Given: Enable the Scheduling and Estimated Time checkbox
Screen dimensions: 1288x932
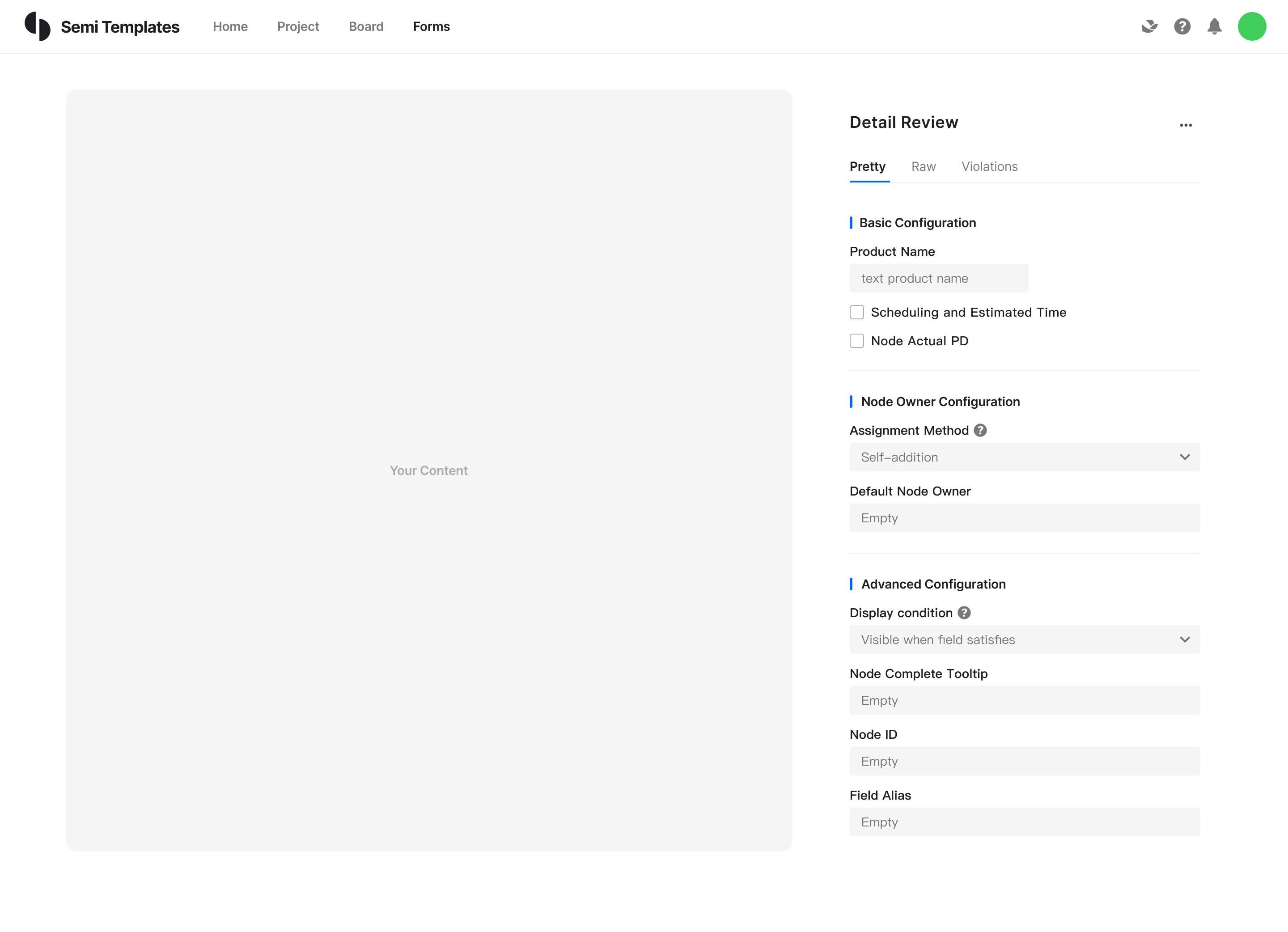Looking at the screenshot, I should [856, 312].
